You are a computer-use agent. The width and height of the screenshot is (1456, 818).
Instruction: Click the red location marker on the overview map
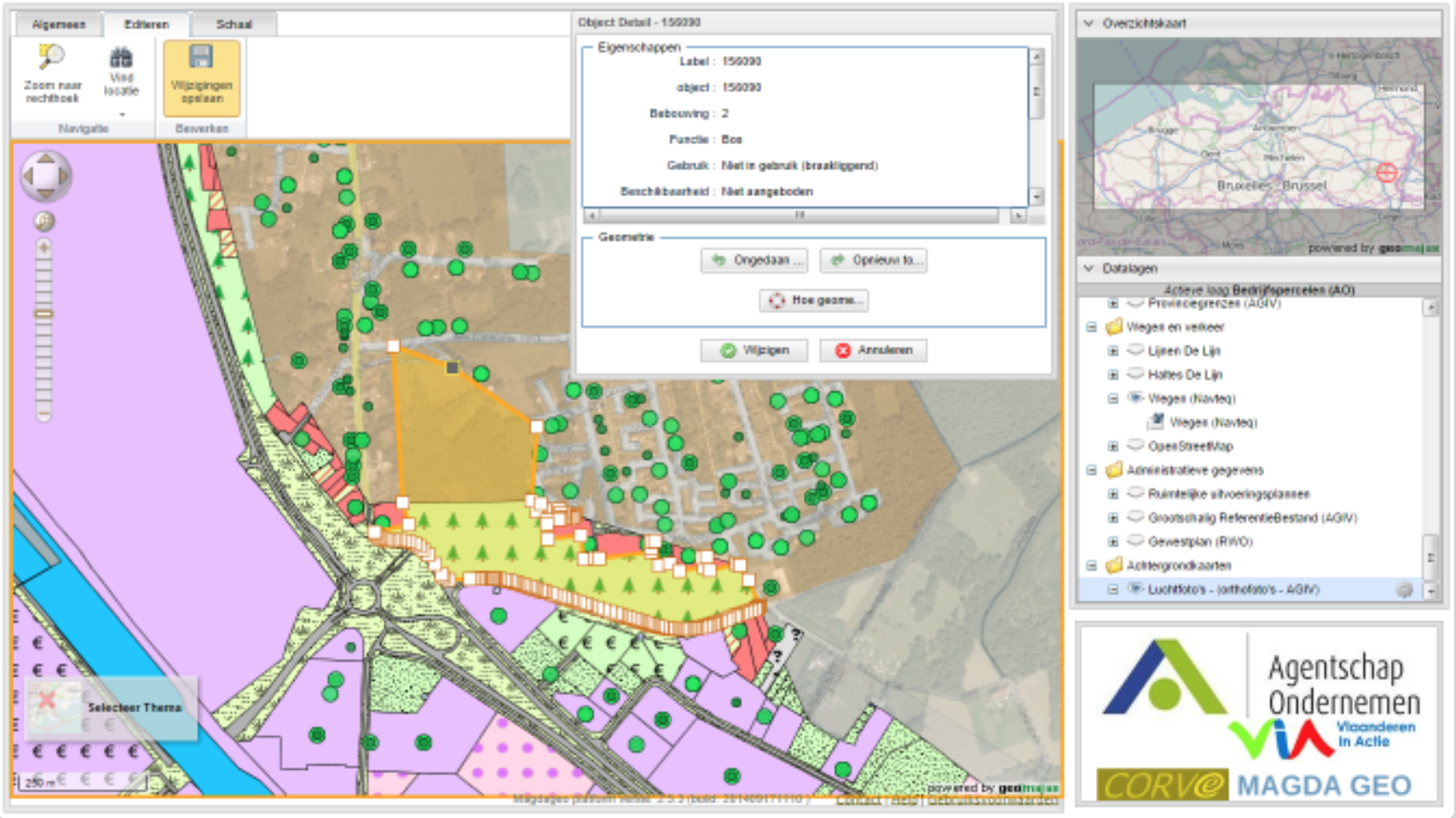point(1387,172)
